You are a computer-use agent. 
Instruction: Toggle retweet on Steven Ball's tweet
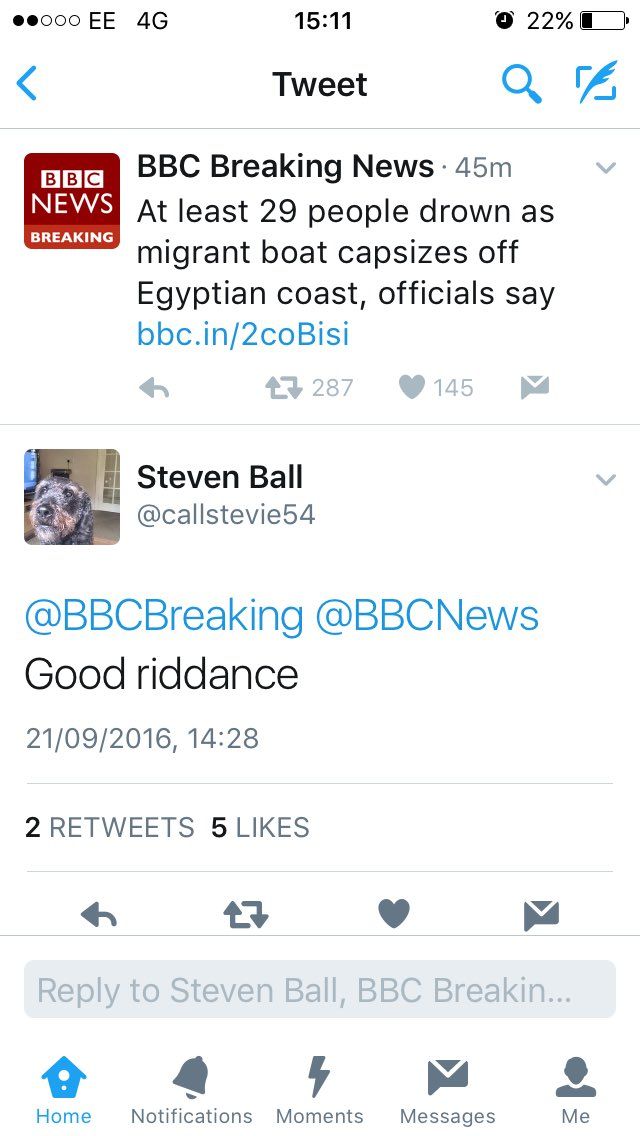point(246,915)
